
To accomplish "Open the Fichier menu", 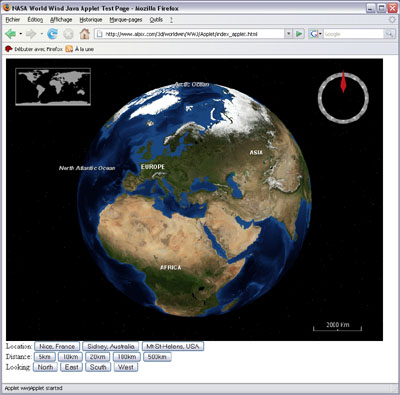I will [13, 20].
